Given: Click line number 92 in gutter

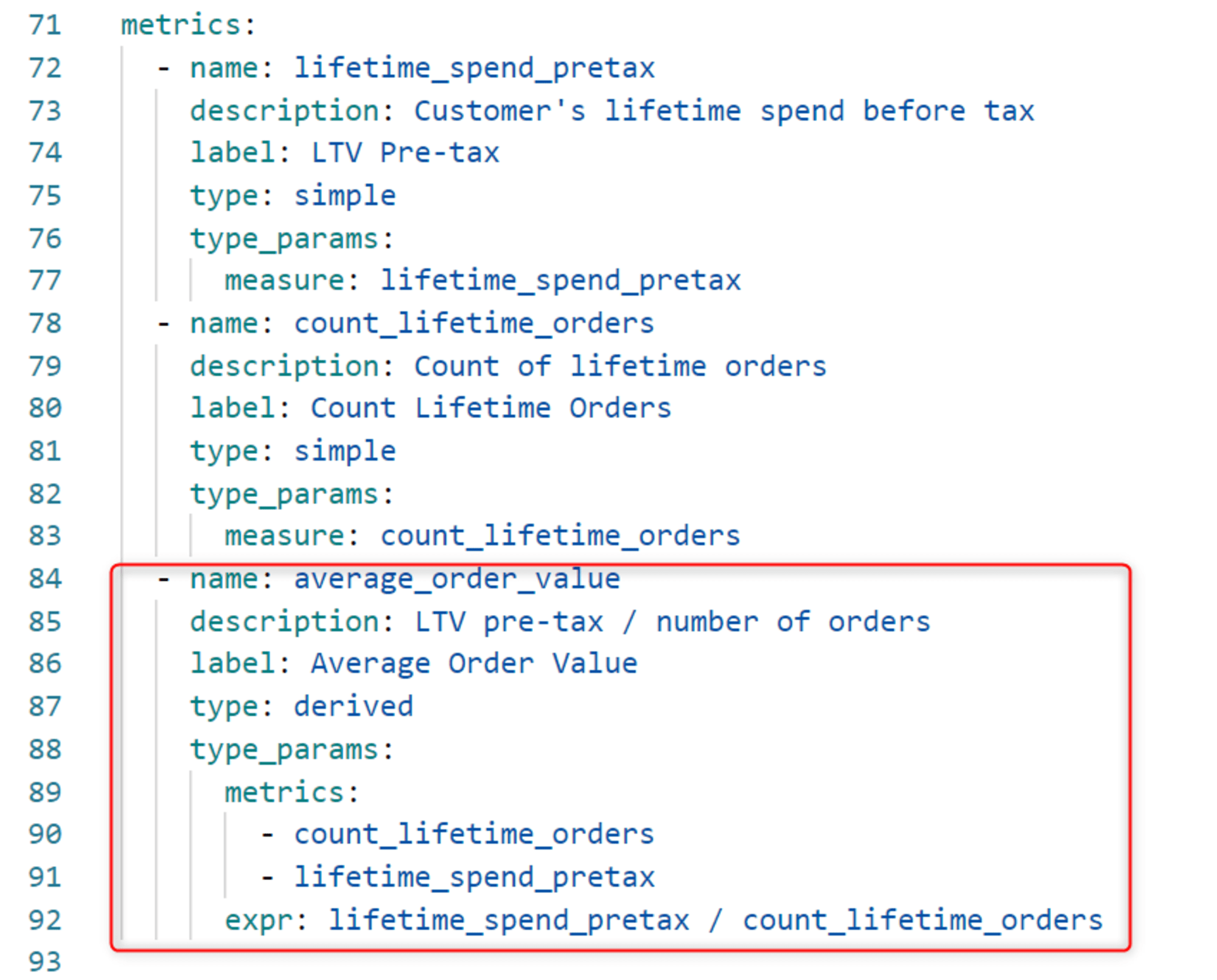Looking at the screenshot, I should click(x=45, y=920).
